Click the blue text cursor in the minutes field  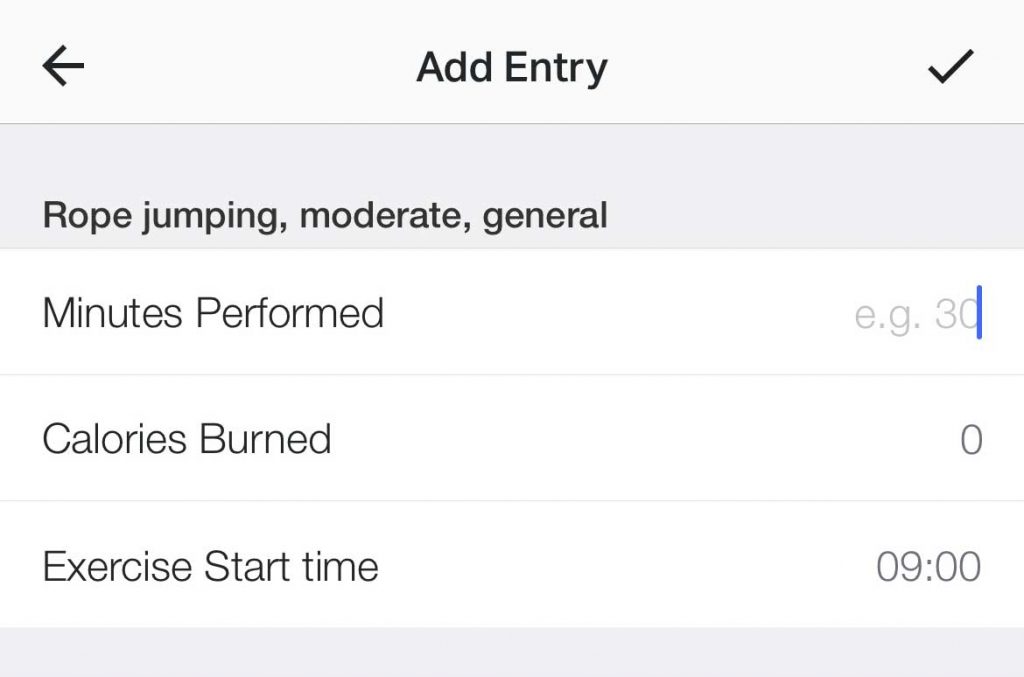(x=980, y=313)
